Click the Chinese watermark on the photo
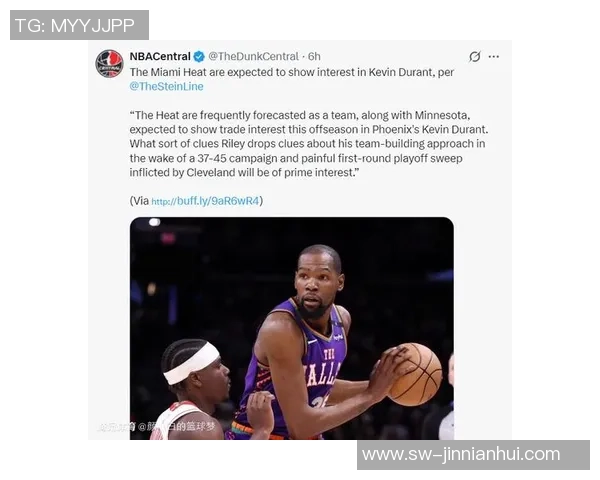The height and width of the screenshot is (480, 600). point(157,426)
